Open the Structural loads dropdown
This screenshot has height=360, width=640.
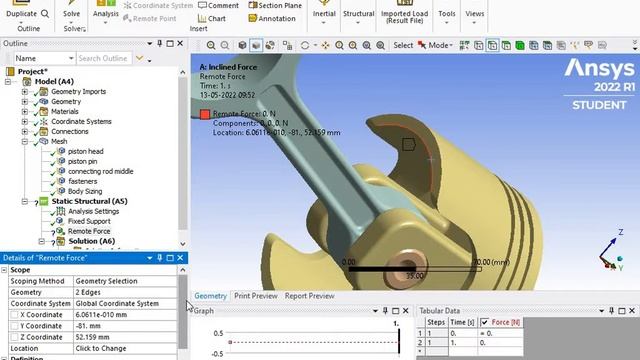pos(358,13)
